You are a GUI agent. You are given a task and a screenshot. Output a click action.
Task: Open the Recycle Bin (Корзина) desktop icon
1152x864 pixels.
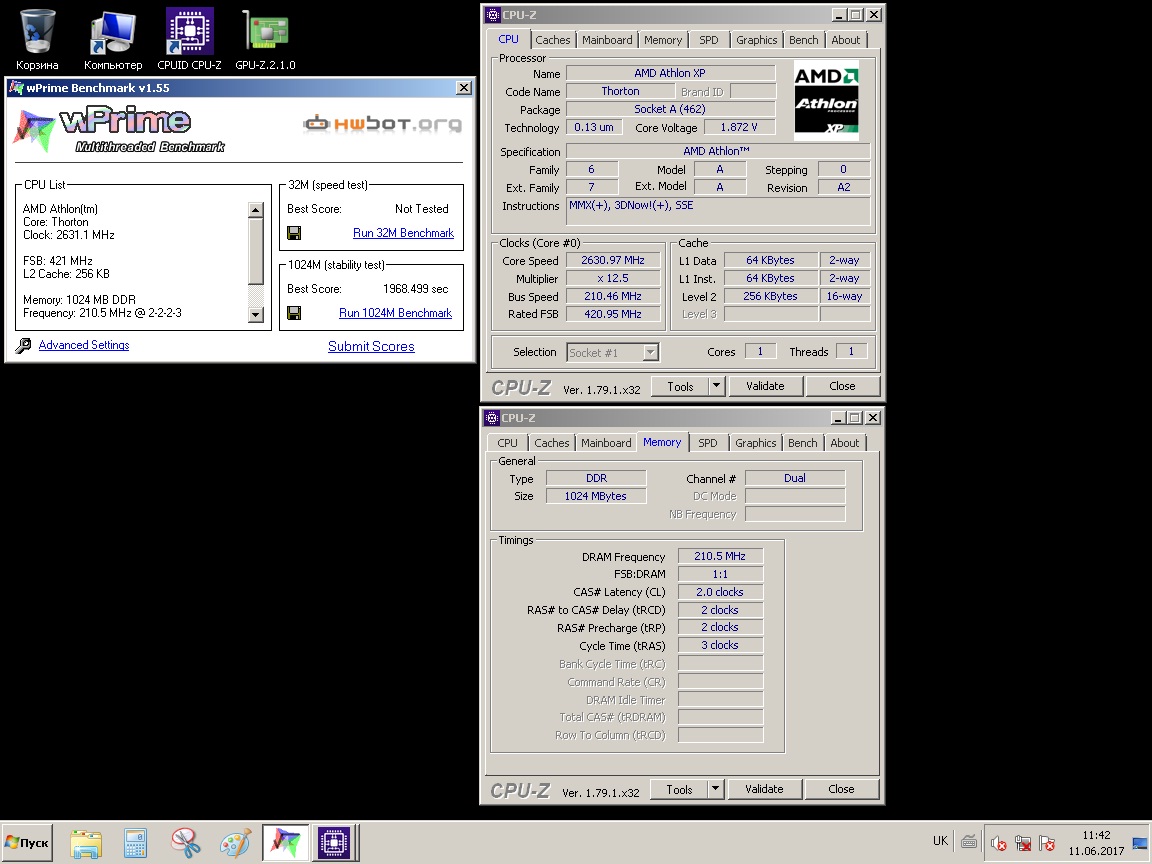(37, 40)
